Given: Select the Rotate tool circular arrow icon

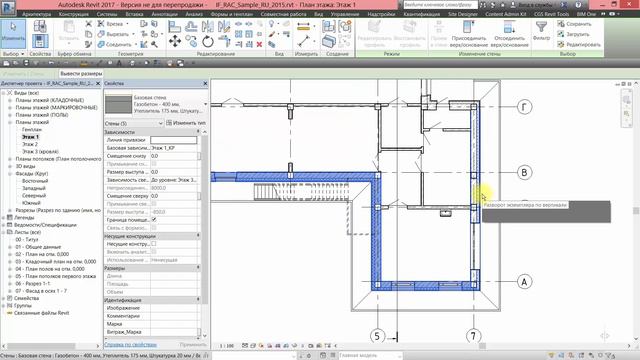Looking at the screenshot, I should coord(208,41).
